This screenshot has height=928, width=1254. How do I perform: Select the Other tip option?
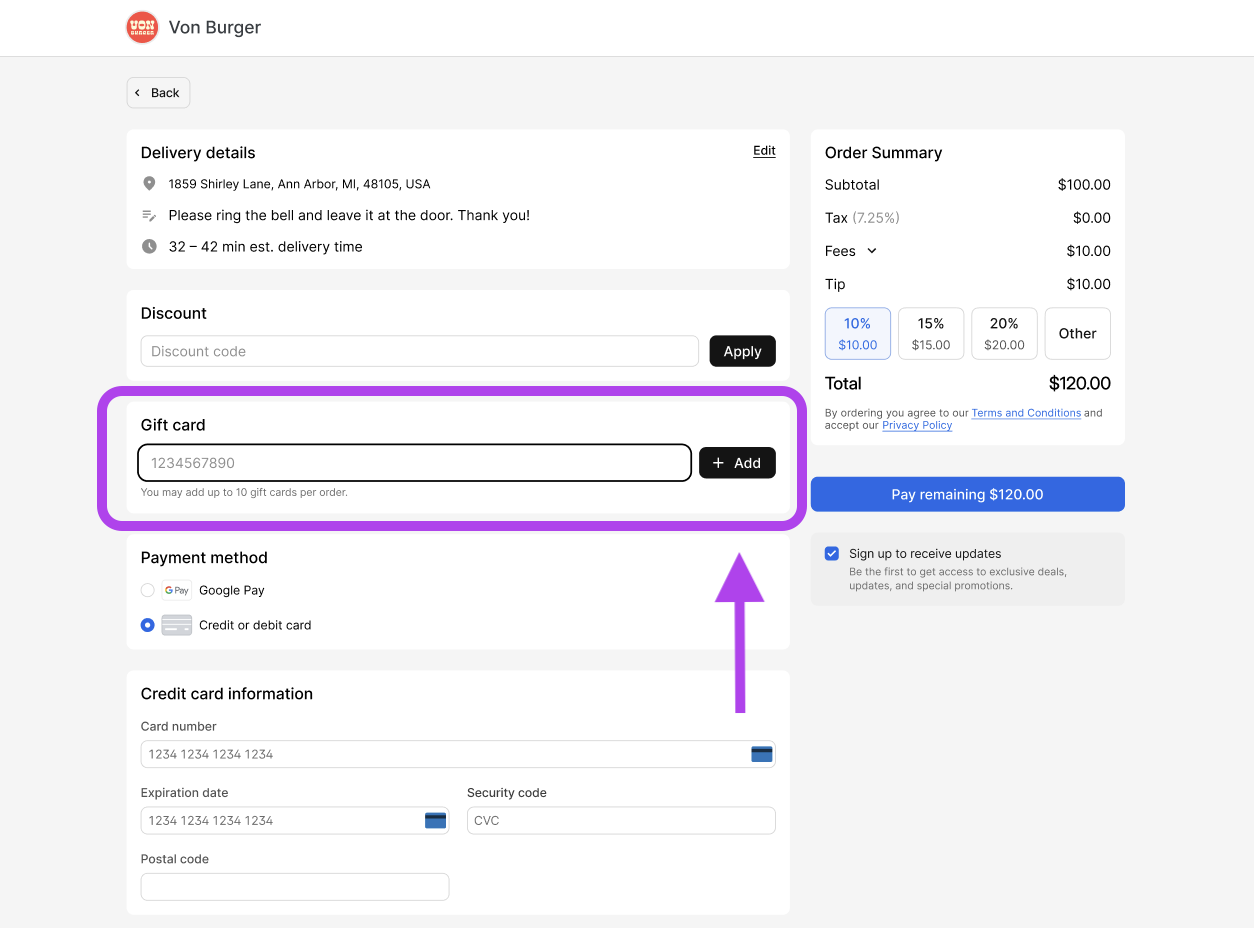(x=1077, y=333)
